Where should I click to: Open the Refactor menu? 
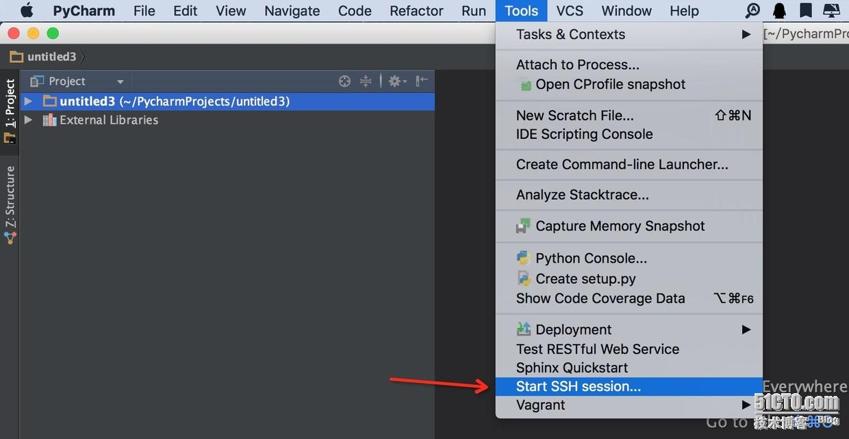(x=416, y=11)
